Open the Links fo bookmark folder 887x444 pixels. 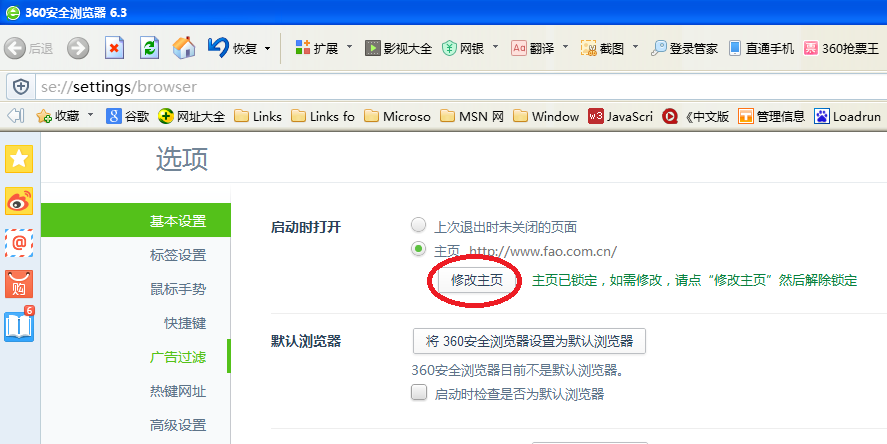[323, 117]
